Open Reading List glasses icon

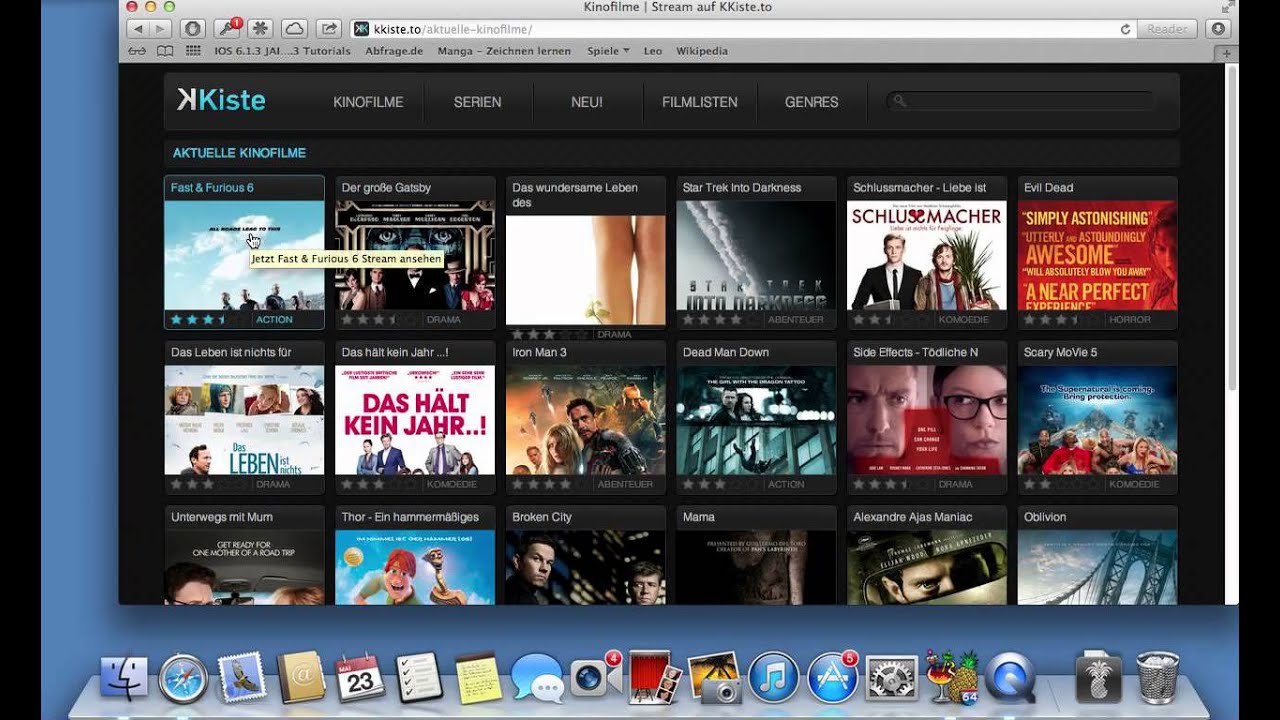pos(138,51)
